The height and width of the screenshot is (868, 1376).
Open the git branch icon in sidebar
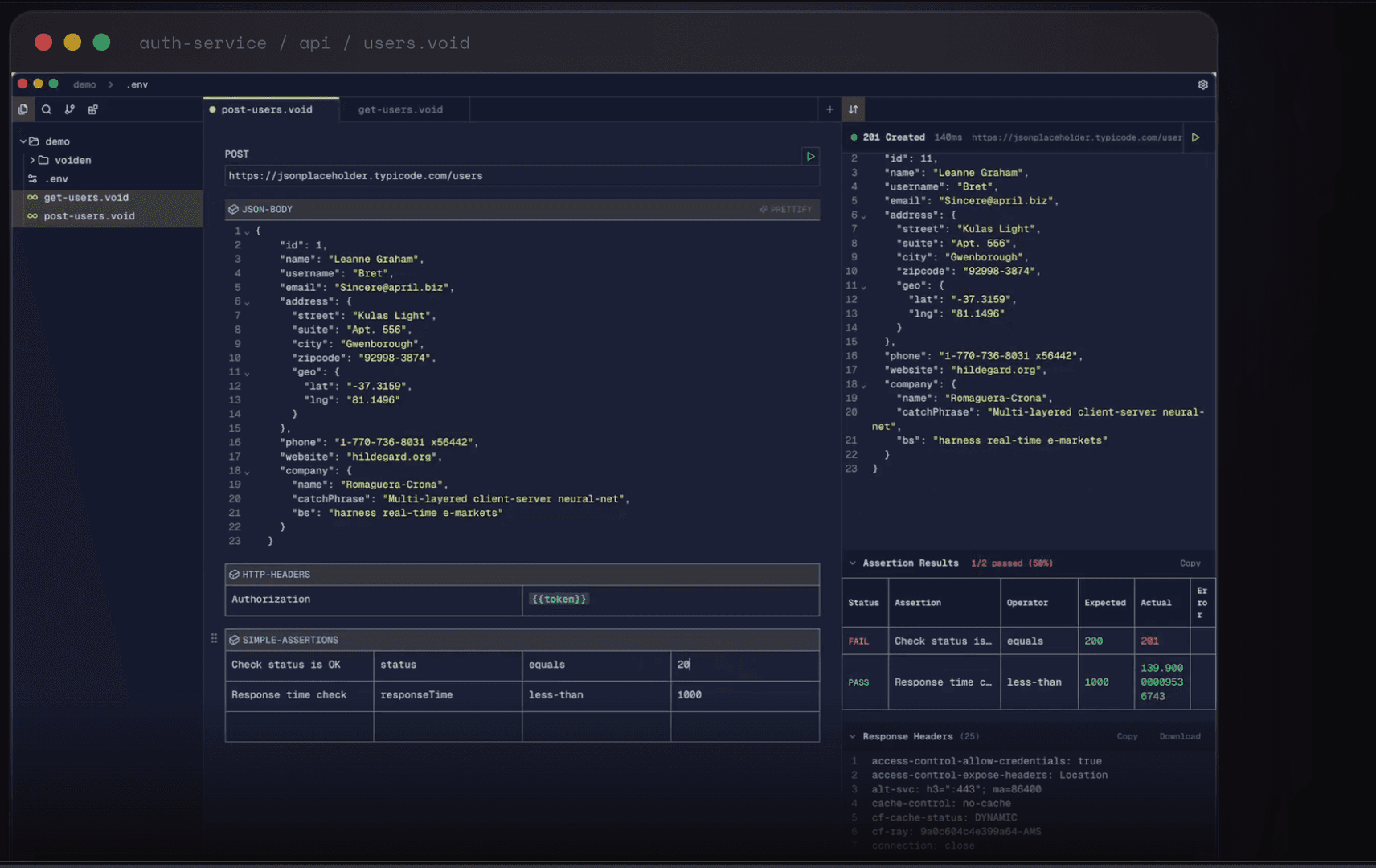click(70, 109)
